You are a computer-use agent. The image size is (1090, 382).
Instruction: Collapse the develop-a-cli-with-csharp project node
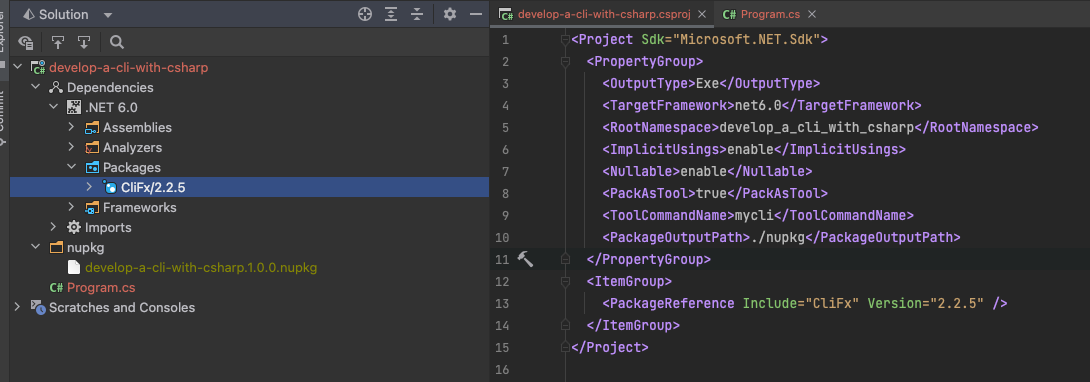(x=17, y=67)
